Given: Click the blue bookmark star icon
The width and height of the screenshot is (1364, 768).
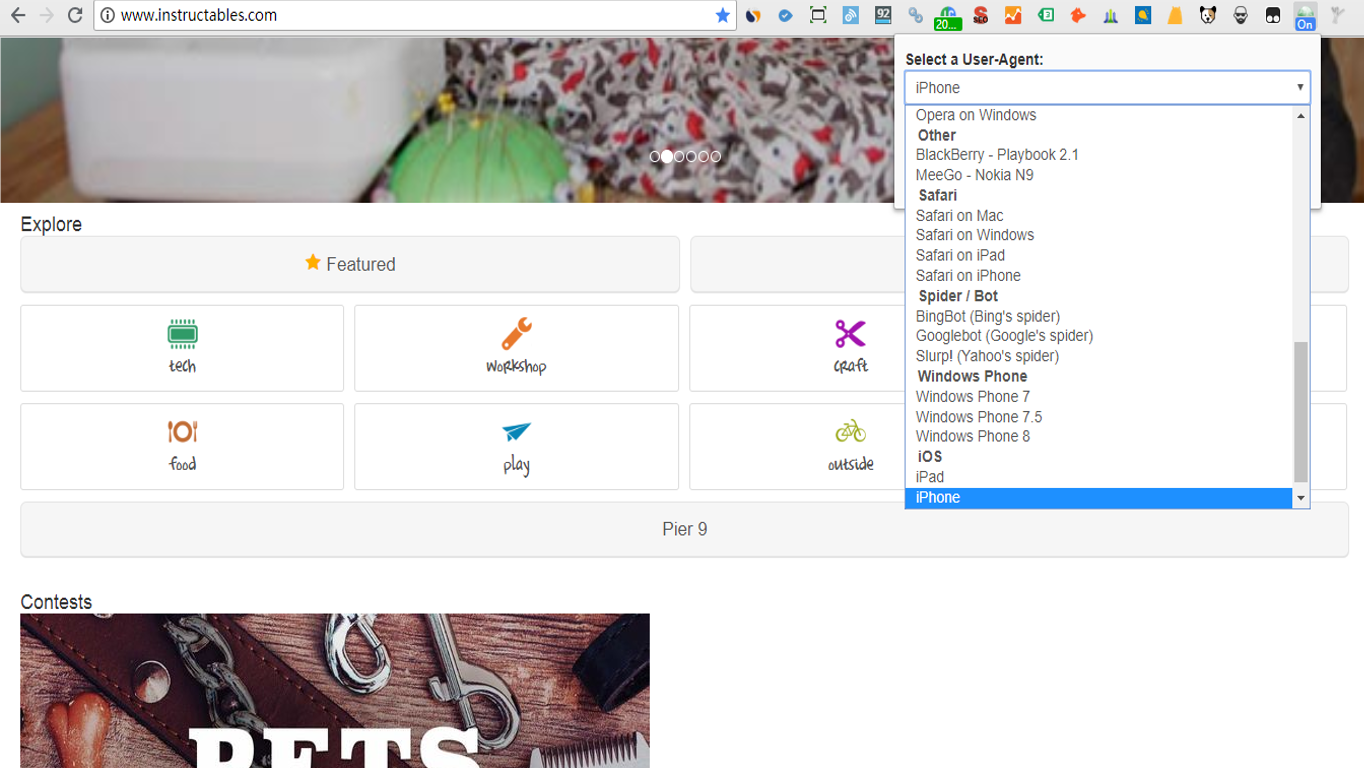Looking at the screenshot, I should 722,15.
